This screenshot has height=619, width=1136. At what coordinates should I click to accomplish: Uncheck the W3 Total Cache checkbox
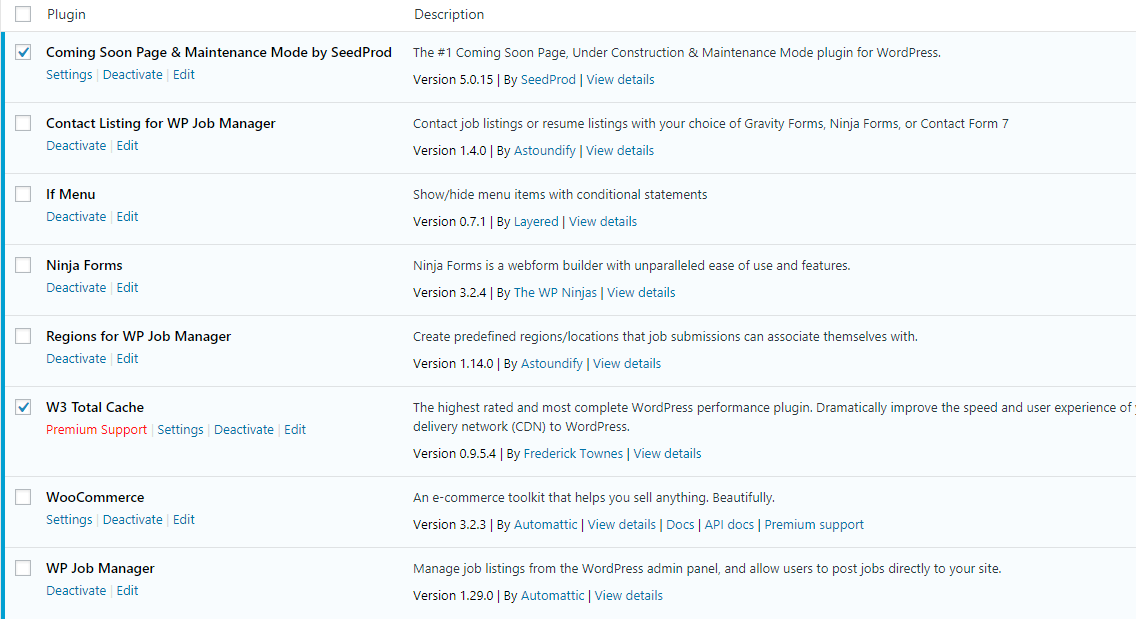[23, 407]
